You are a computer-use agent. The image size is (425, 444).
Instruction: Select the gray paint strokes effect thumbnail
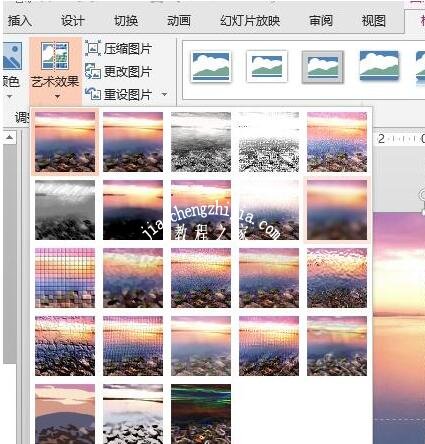click(x=65, y=210)
